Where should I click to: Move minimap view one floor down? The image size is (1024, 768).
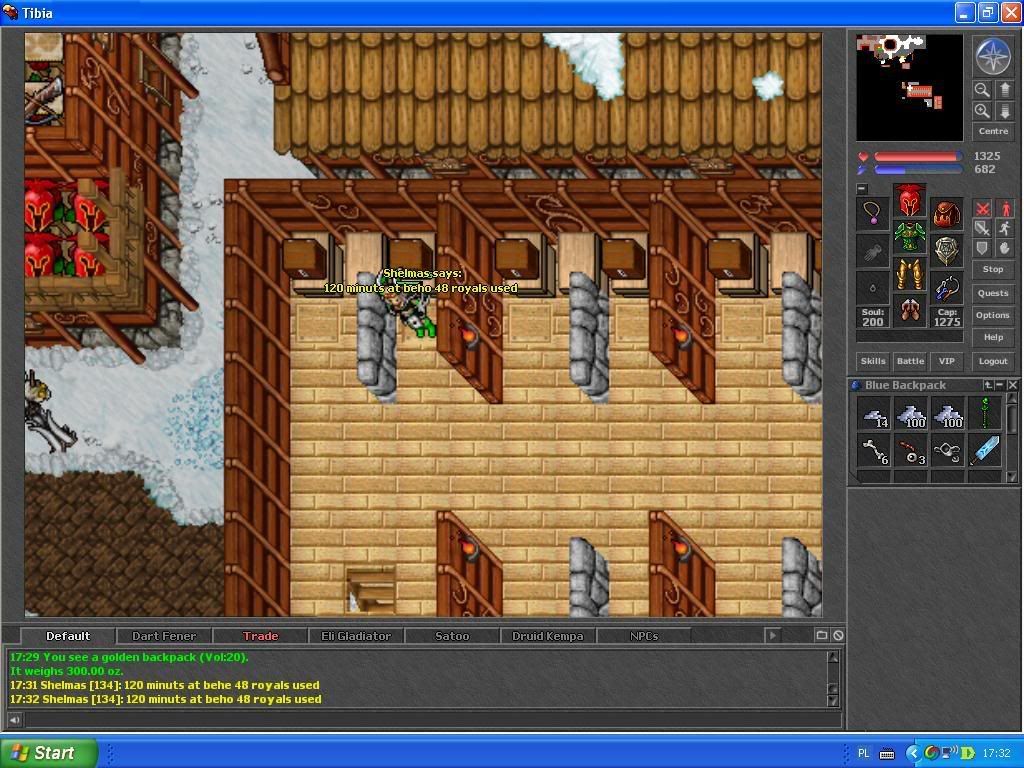tap(1004, 111)
